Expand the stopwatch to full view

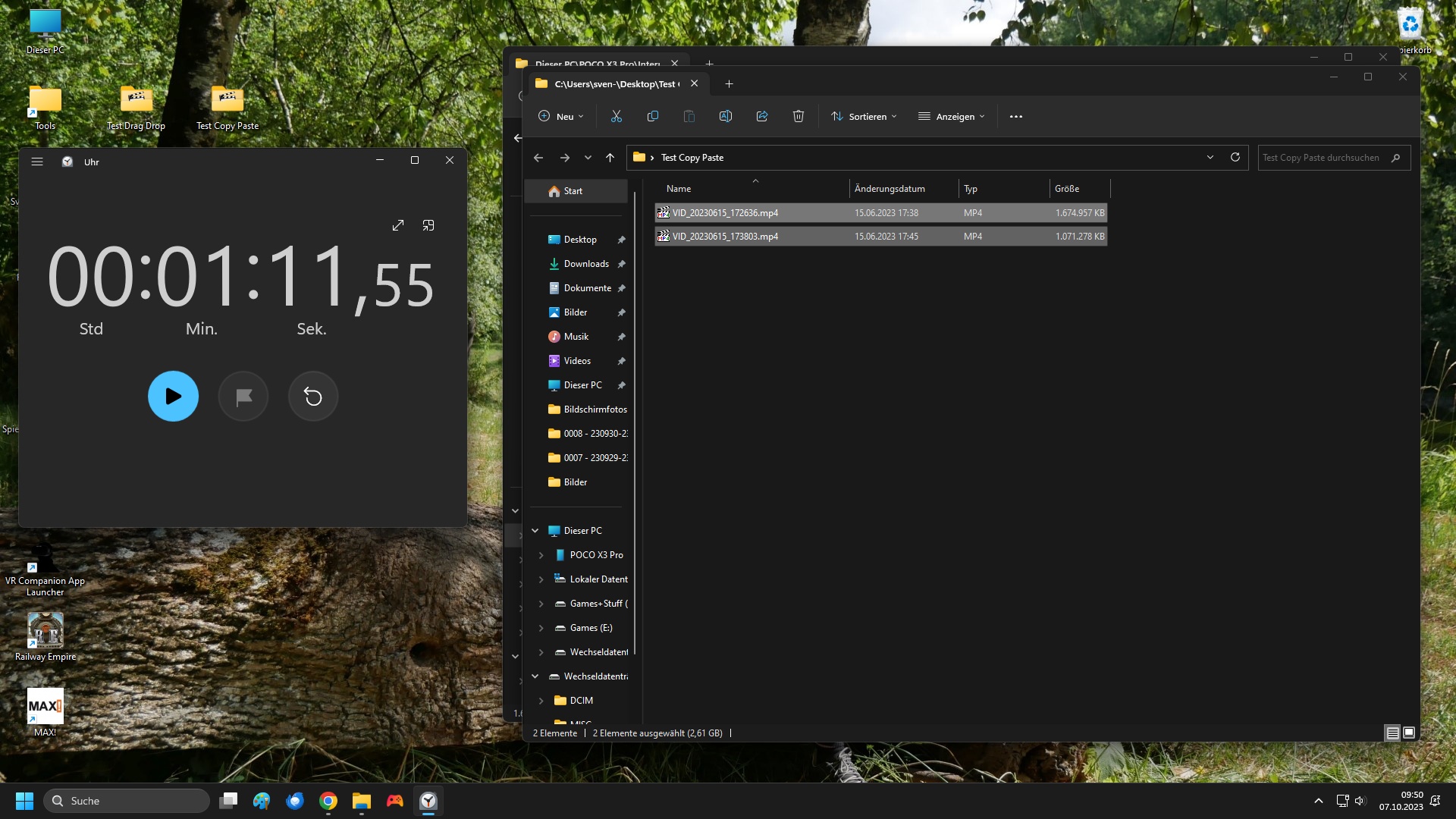coord(398,225)
